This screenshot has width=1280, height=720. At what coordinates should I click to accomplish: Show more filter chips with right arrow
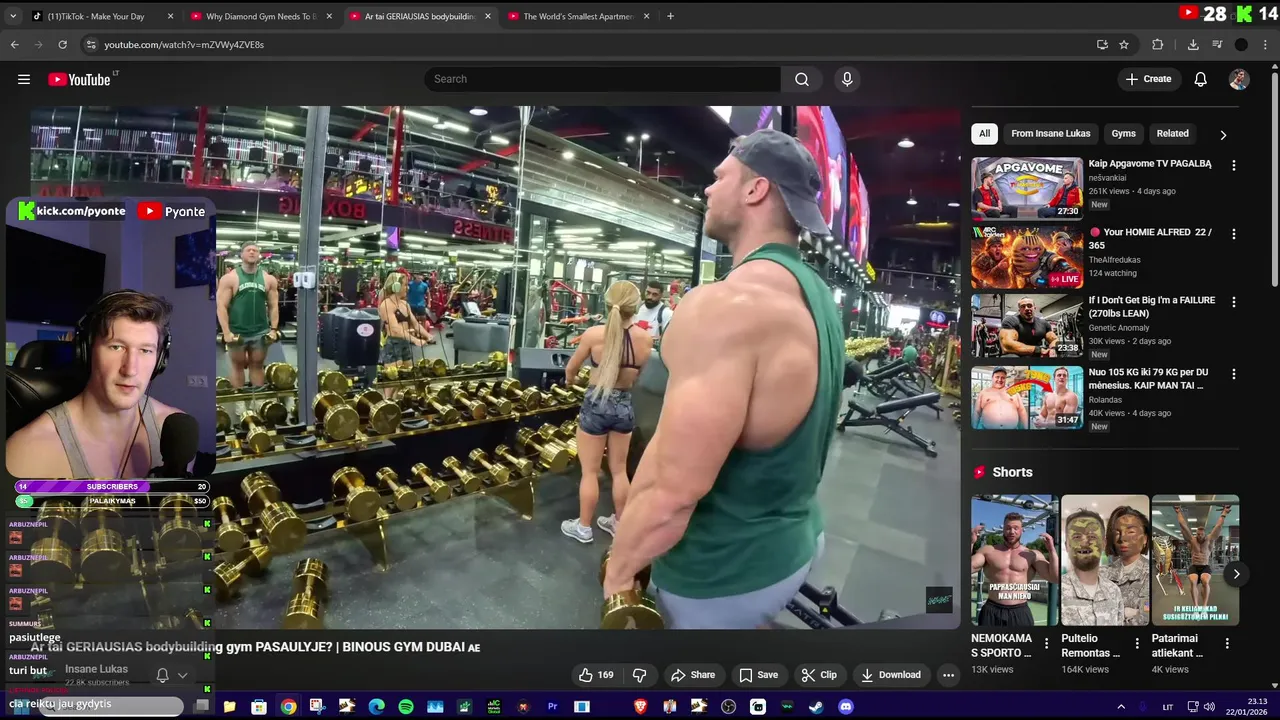click(x=1222, y=134)
